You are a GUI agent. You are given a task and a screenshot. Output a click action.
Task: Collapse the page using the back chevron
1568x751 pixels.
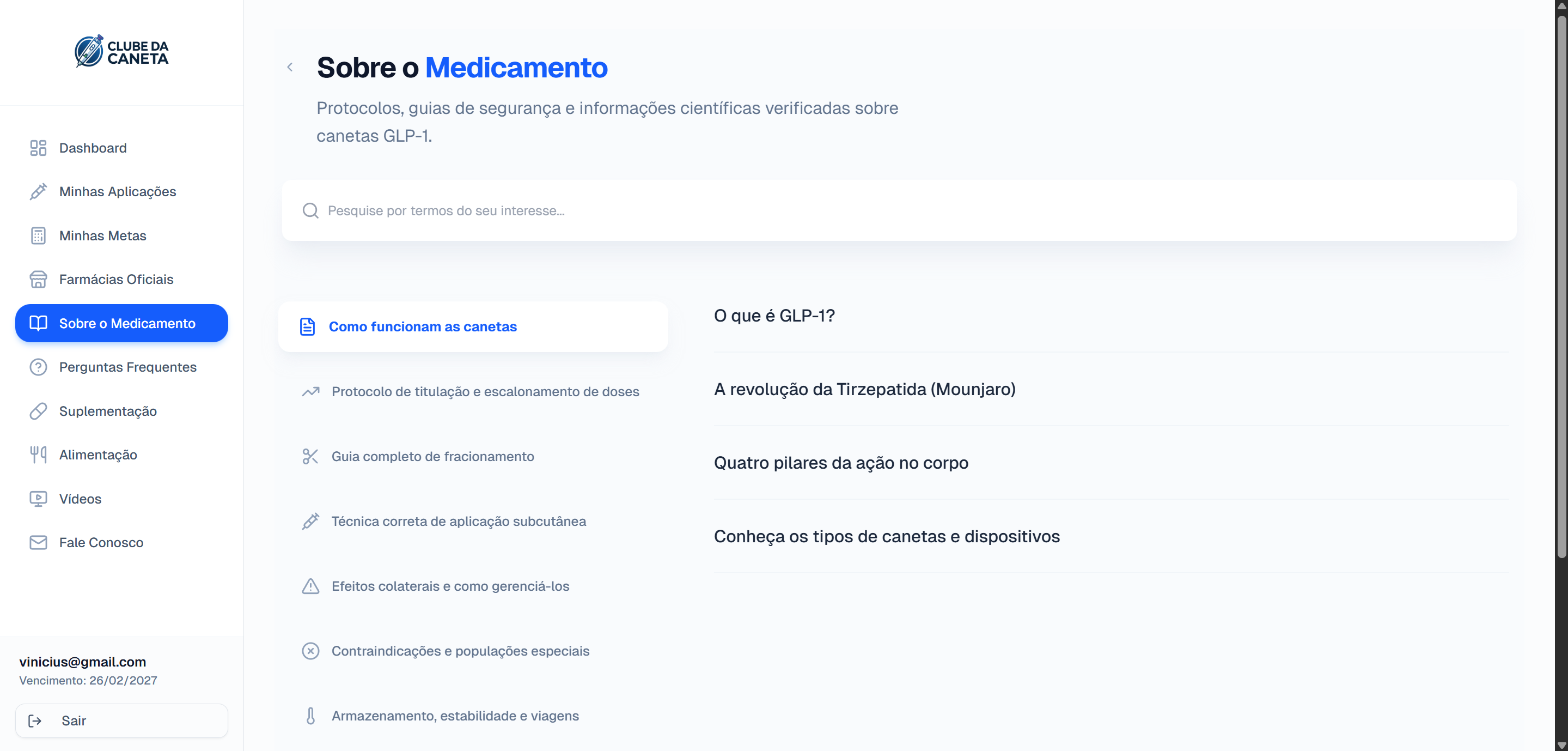pos(290,67)
